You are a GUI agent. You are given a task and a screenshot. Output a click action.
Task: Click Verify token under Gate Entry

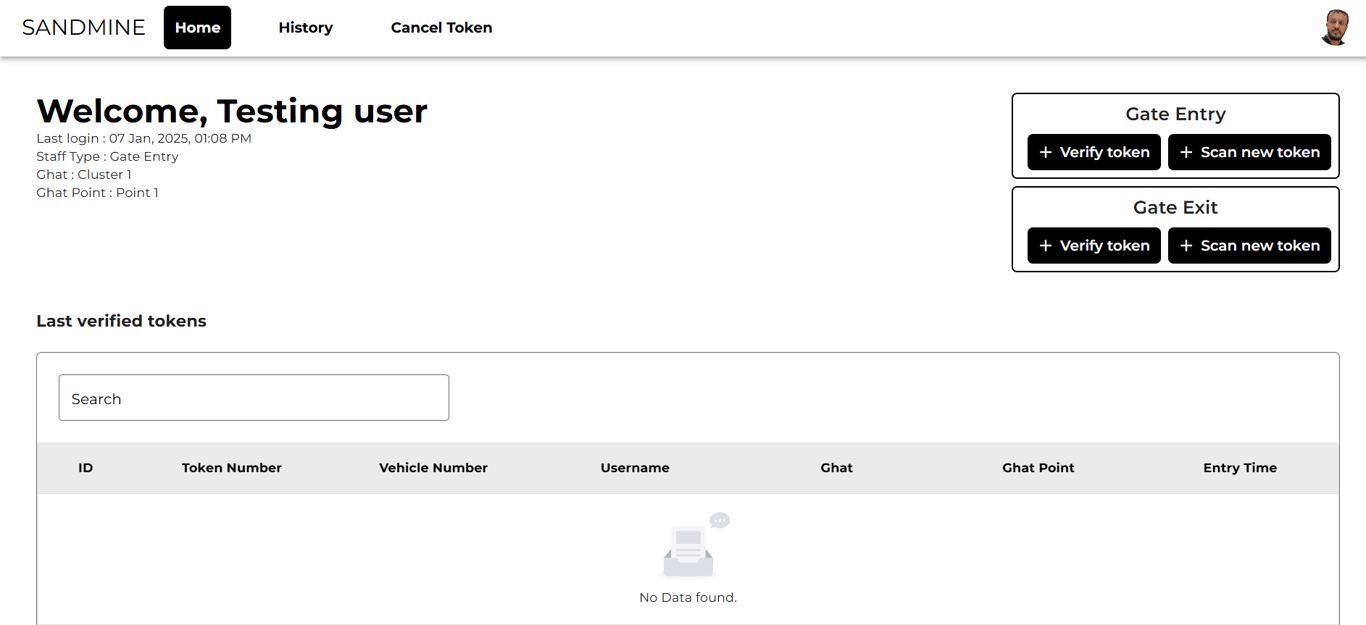1094,152
